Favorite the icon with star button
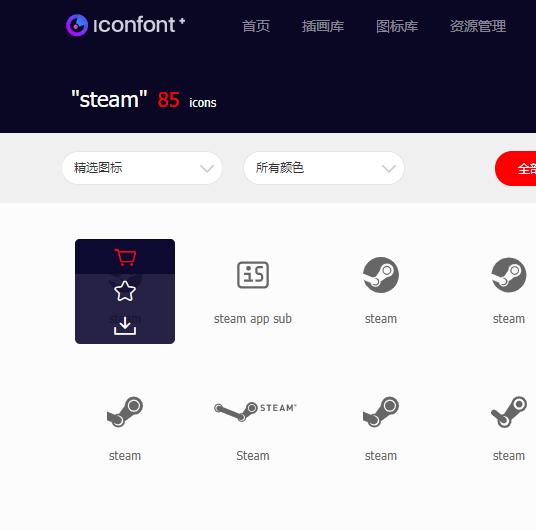536x530 pixels. pos(125,291)
